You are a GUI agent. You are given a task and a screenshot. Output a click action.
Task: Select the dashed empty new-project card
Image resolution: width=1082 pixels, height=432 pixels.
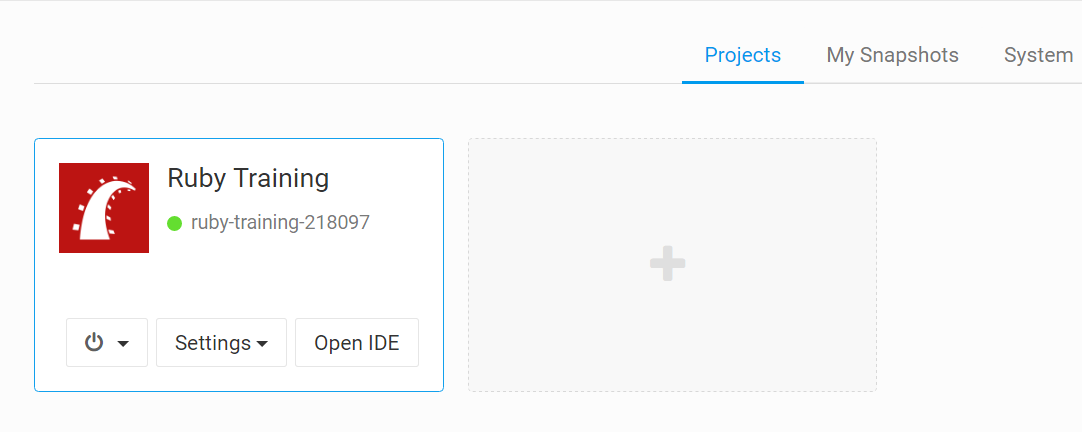(672, 265)
